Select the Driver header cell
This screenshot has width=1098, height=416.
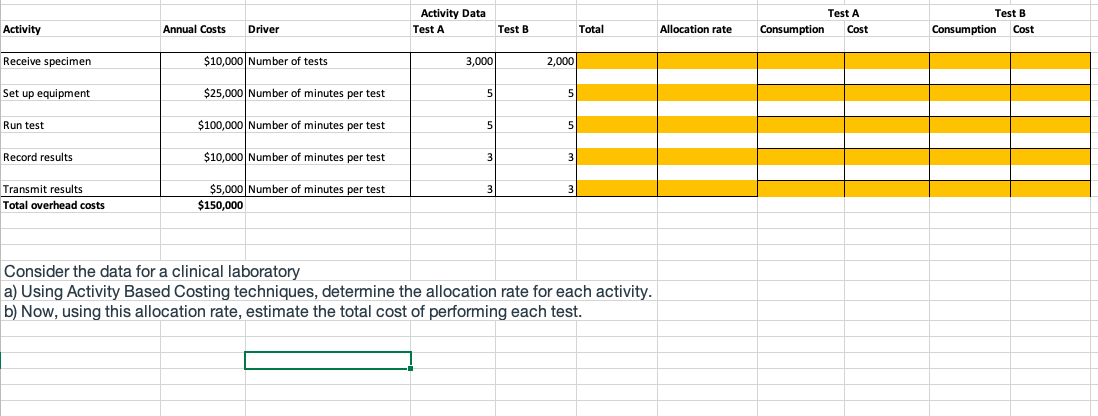click(328, 29)
